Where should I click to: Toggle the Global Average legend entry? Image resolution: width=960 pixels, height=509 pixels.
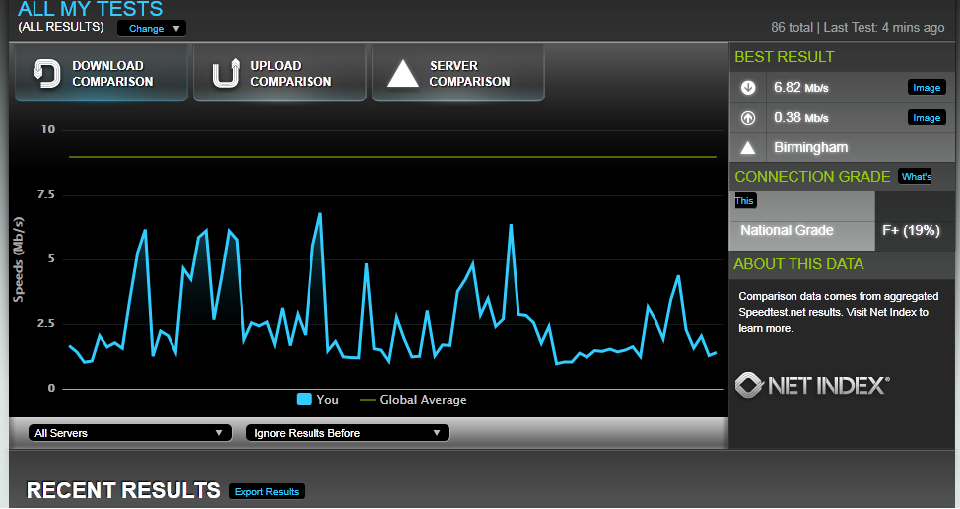[412, 400]
